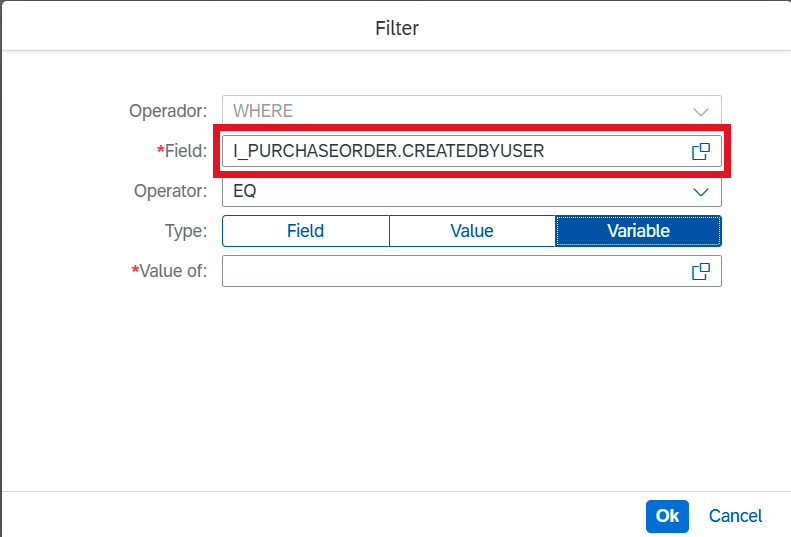Select the Value type option
This screenshot has height=537, width=791.
click(x=472, y=231)
